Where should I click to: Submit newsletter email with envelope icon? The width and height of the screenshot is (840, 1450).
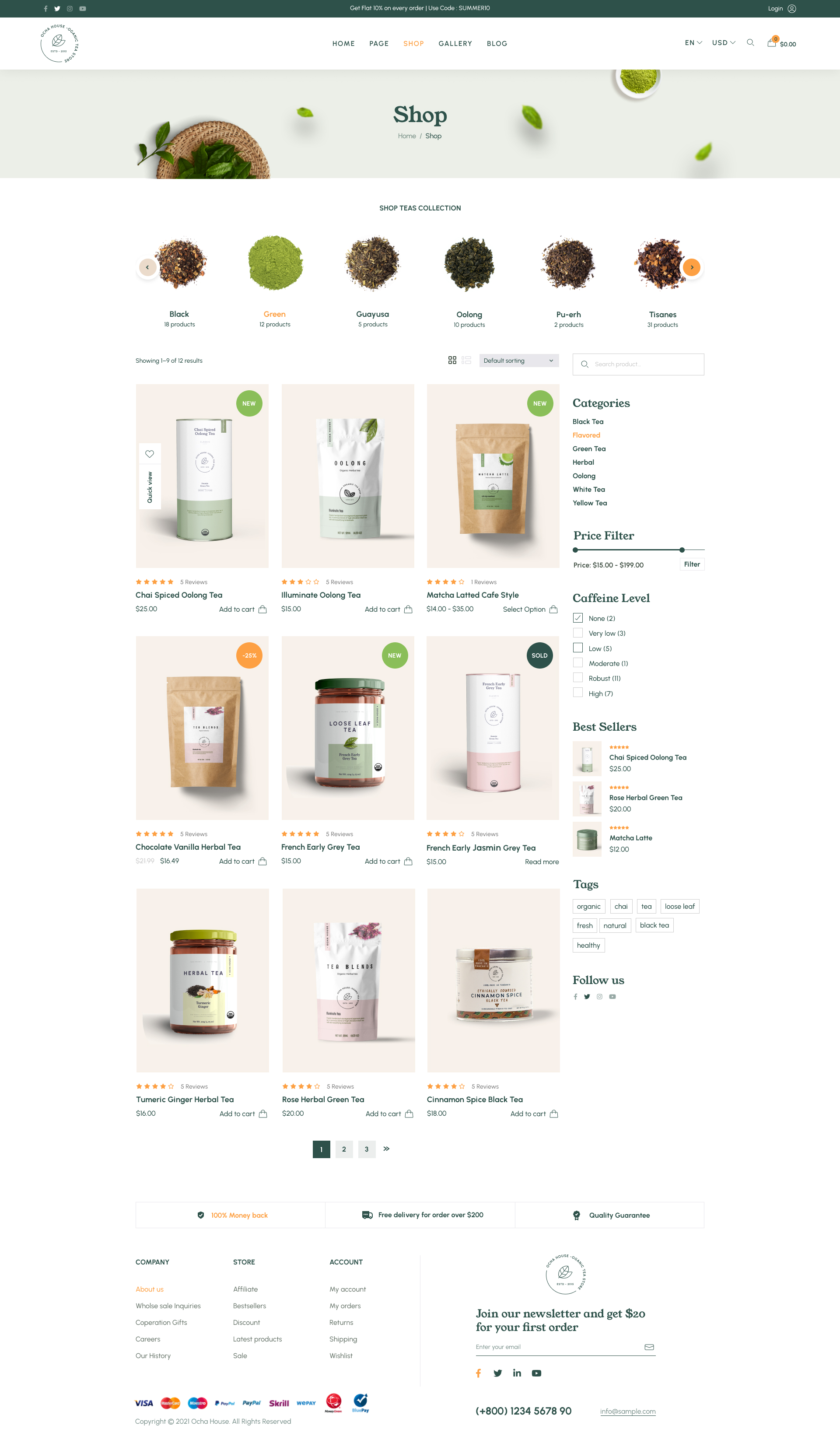point(649,1347)
